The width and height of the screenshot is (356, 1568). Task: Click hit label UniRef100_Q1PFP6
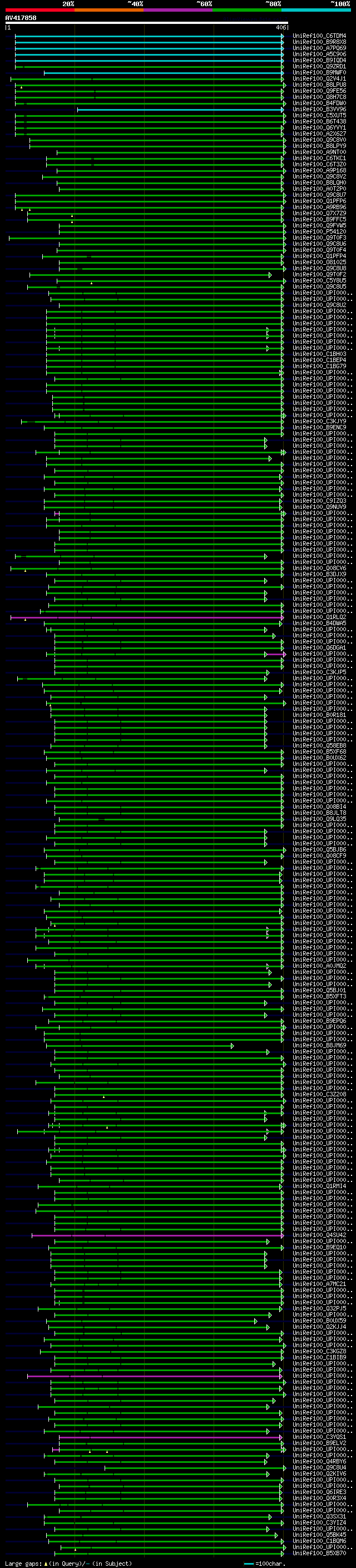click(319, 201)
